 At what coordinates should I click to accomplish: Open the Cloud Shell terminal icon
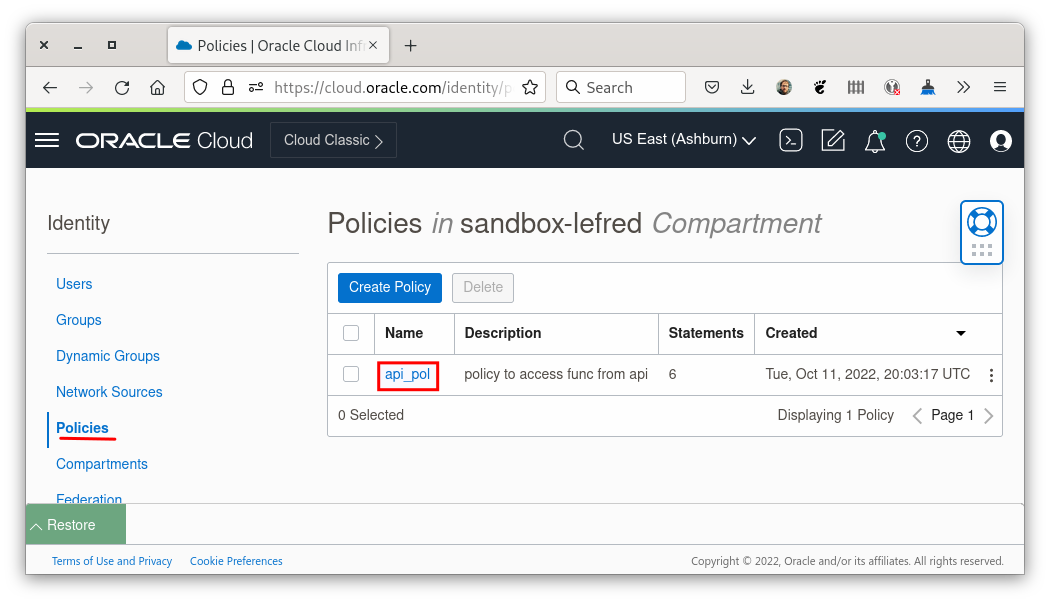(x=790, y=140)
